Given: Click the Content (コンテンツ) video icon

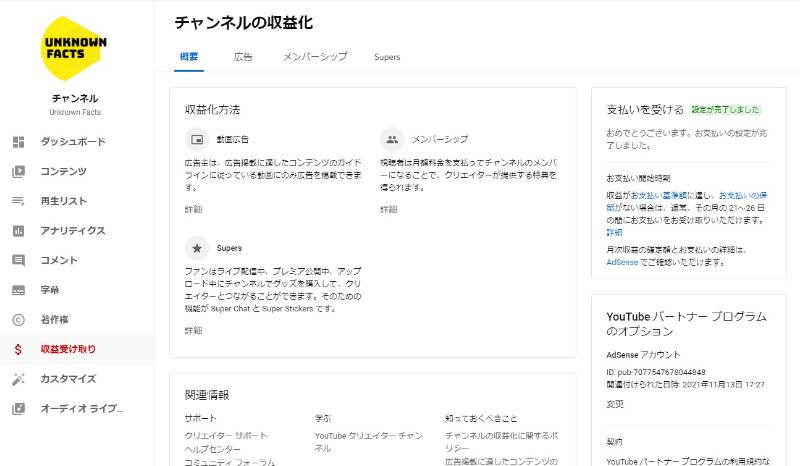Looking at the screenshot, I should [18, 171].
